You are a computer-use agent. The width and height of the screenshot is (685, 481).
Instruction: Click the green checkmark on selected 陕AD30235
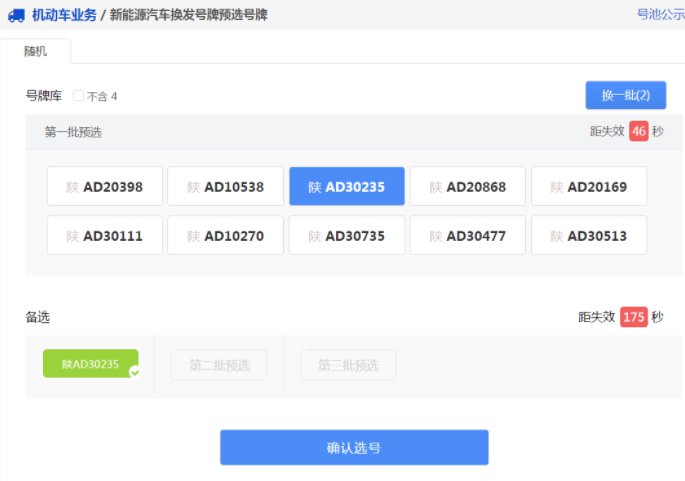click(134, 372)
